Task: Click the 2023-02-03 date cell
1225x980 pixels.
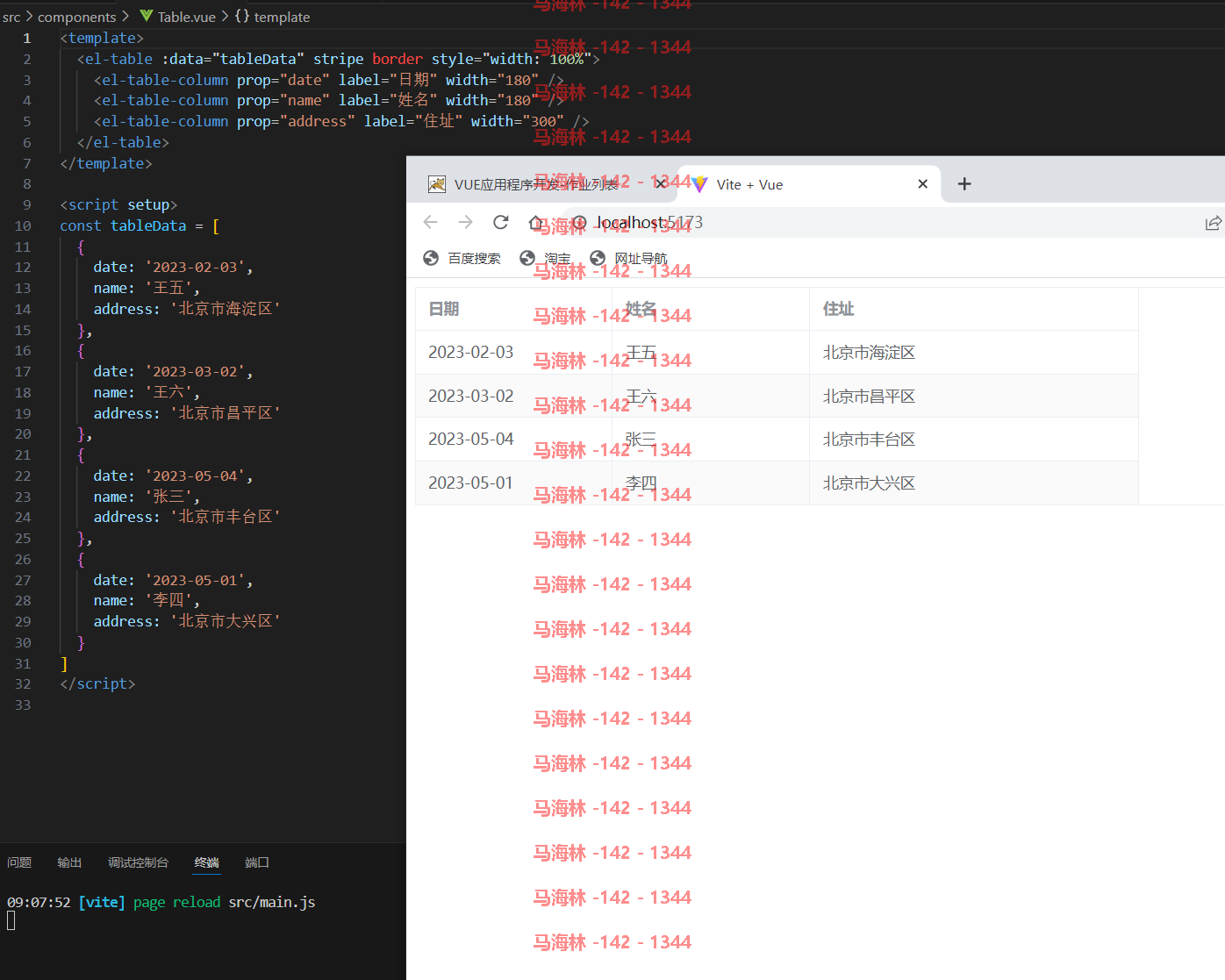Action: tap(513, 352)
